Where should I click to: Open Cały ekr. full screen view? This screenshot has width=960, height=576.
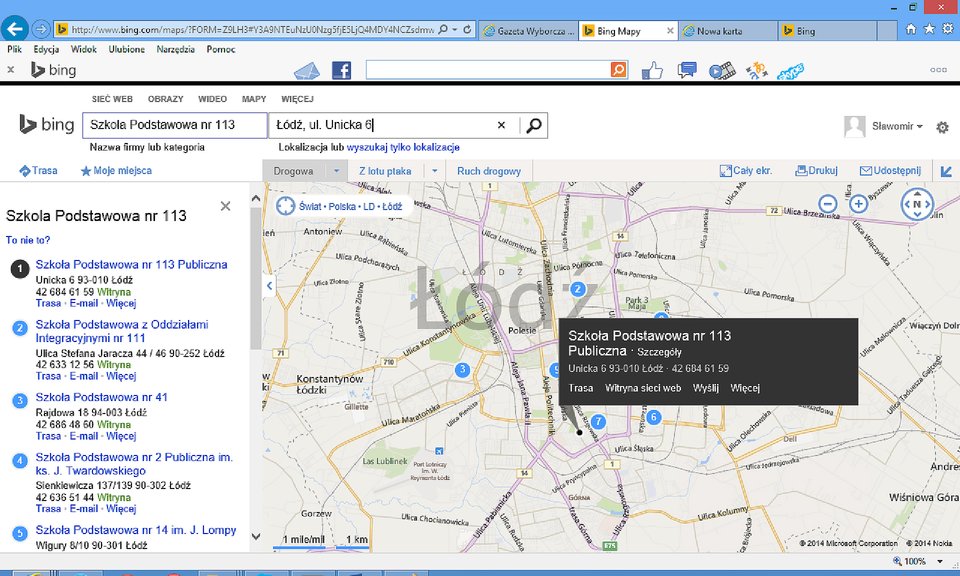746,171
